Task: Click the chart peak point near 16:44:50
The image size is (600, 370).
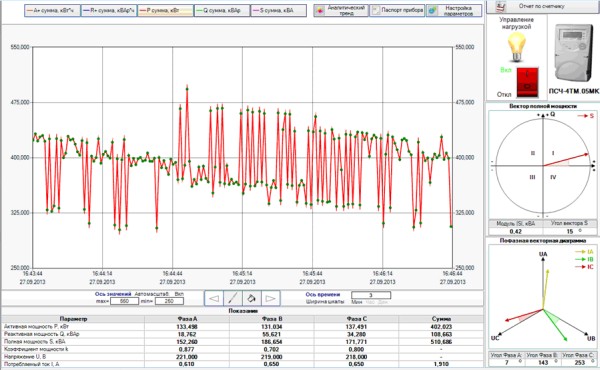Action: [187, 89]
